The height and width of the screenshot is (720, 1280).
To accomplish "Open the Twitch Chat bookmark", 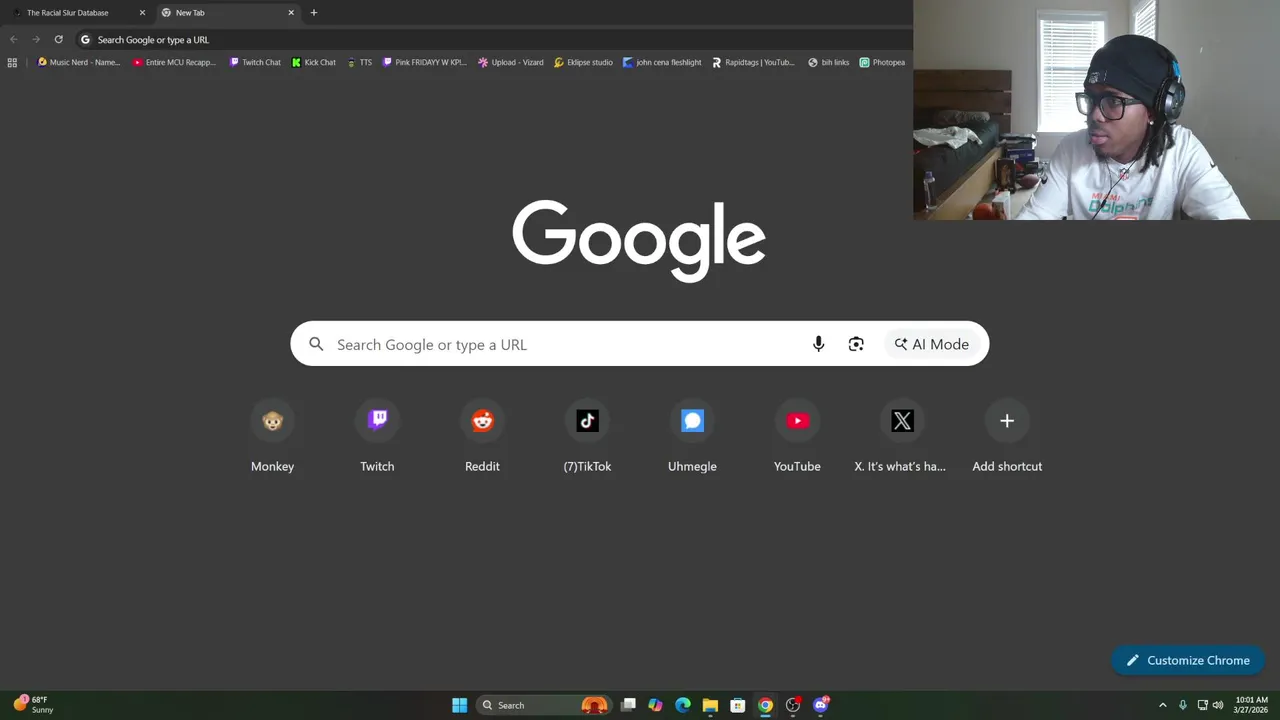I will pyautogui.click(x=255, y=62).
